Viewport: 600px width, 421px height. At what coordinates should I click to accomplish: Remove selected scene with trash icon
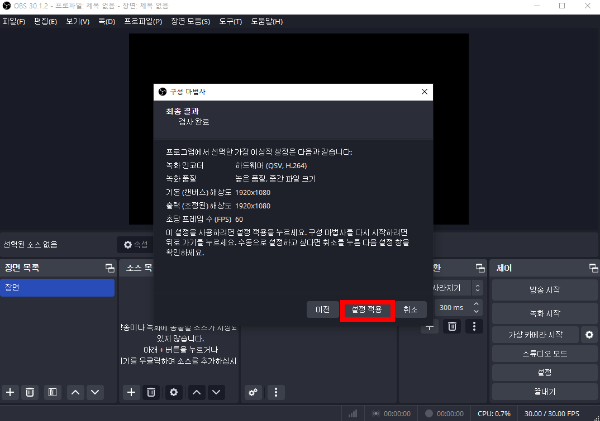[30, 392]
